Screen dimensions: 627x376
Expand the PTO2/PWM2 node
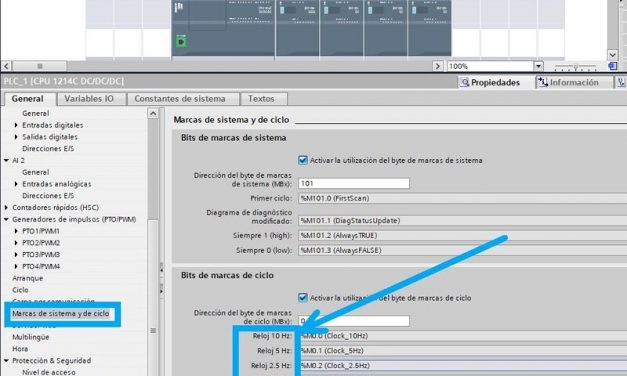16,243
